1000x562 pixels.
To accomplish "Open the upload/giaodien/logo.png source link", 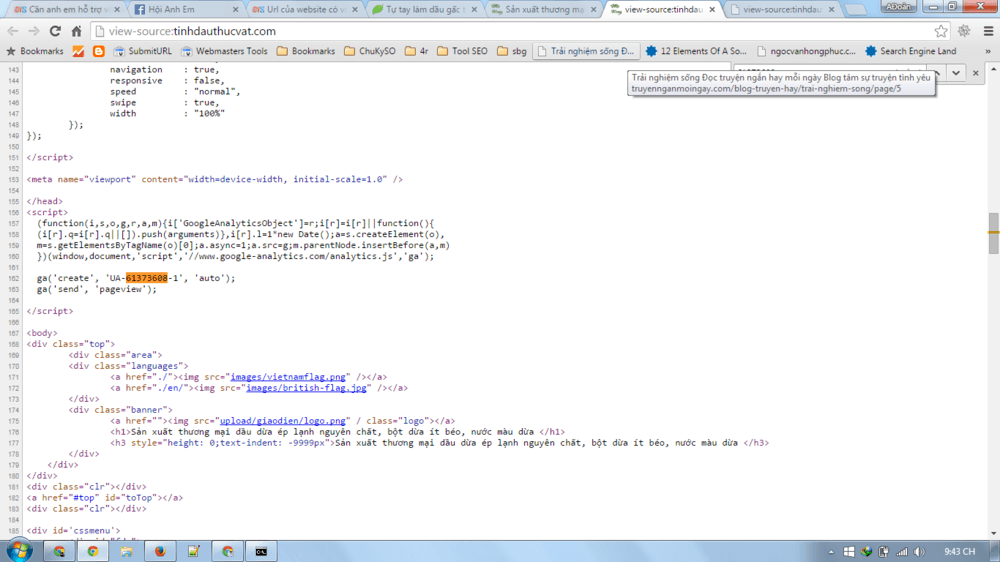I will [x=283, y=421].
